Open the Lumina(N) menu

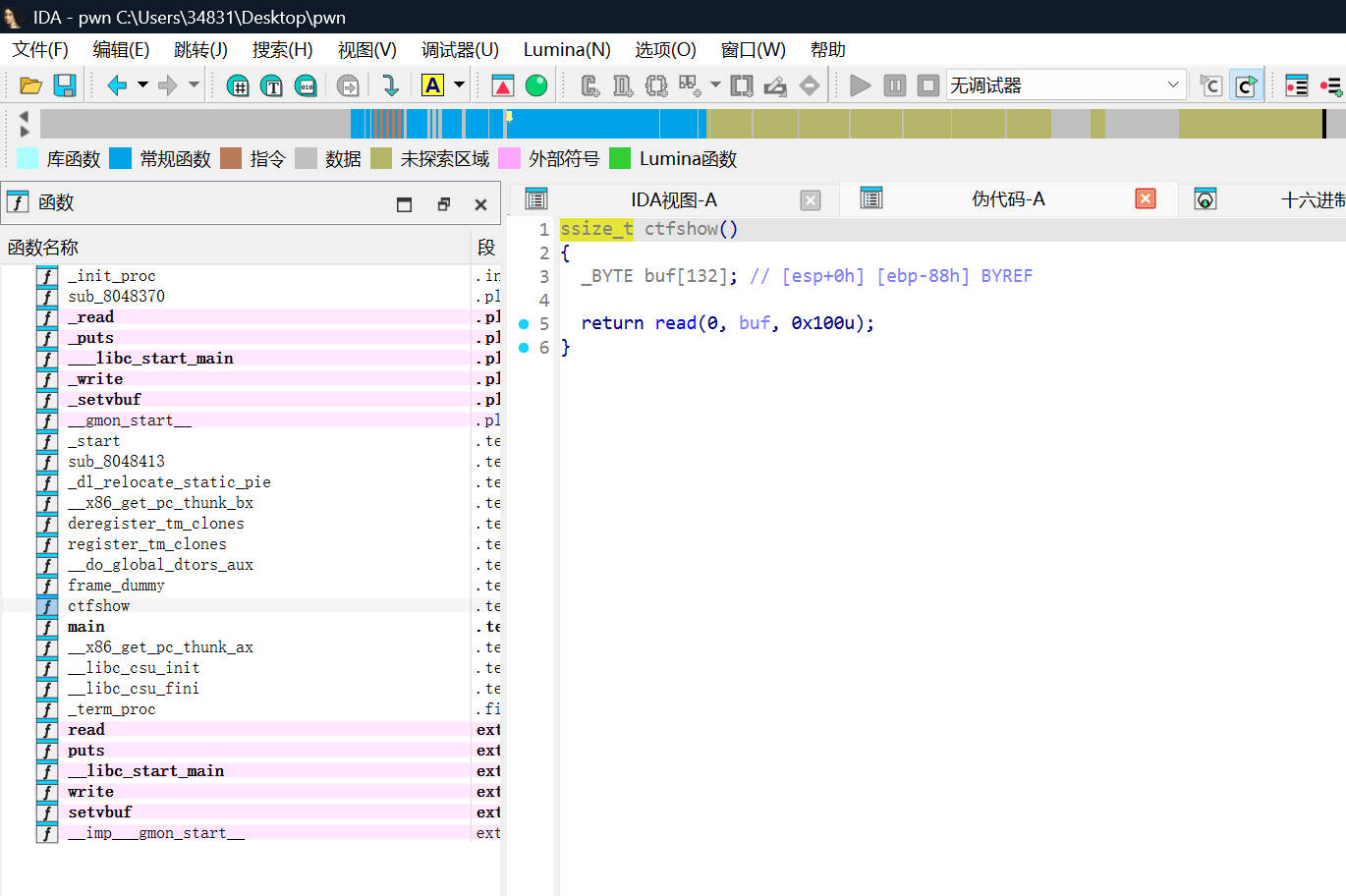567,49
